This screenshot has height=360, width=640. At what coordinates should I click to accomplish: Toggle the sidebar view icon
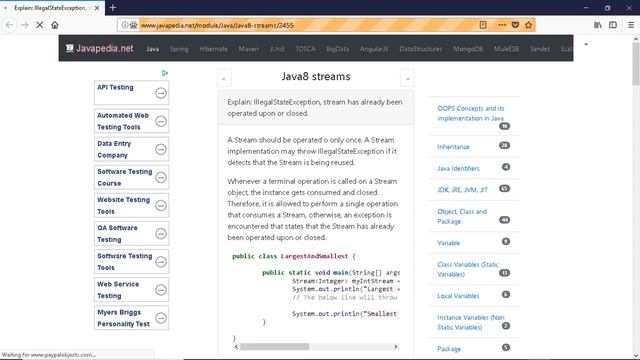[613, 25]
